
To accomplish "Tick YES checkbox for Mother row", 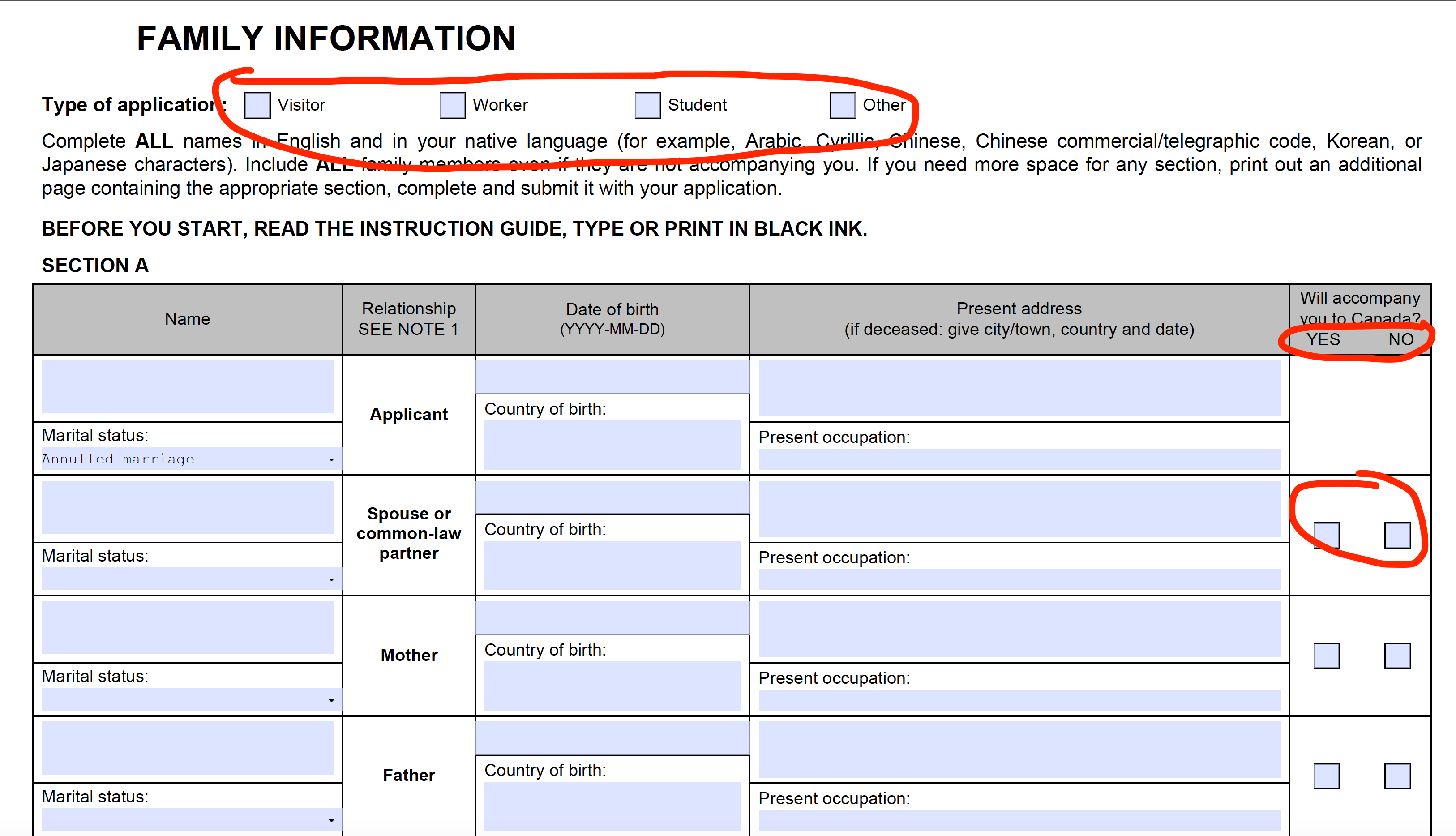I will click(x=1326, y=656).
